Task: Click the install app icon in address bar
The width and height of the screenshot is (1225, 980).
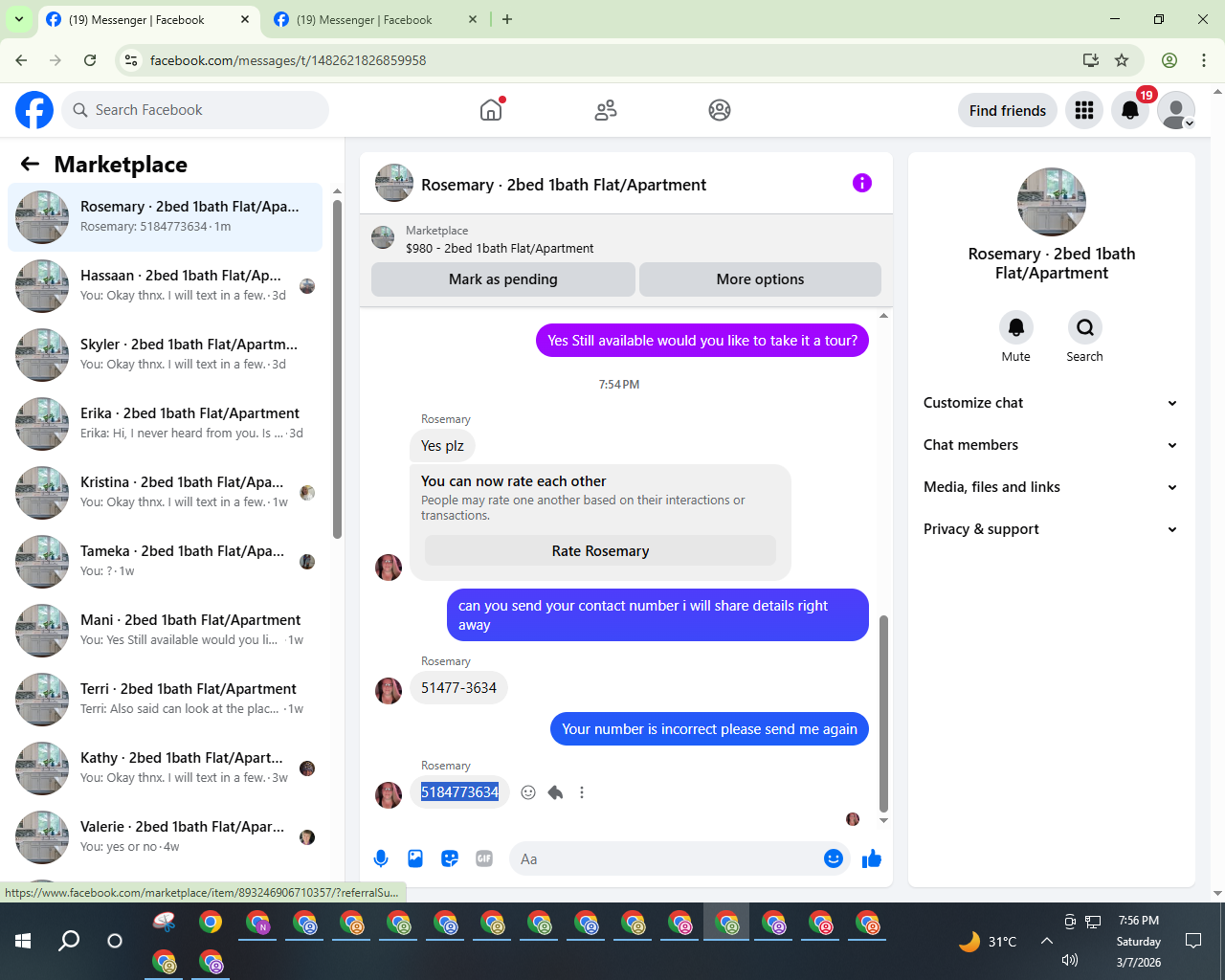Action: click(1091, 60)
